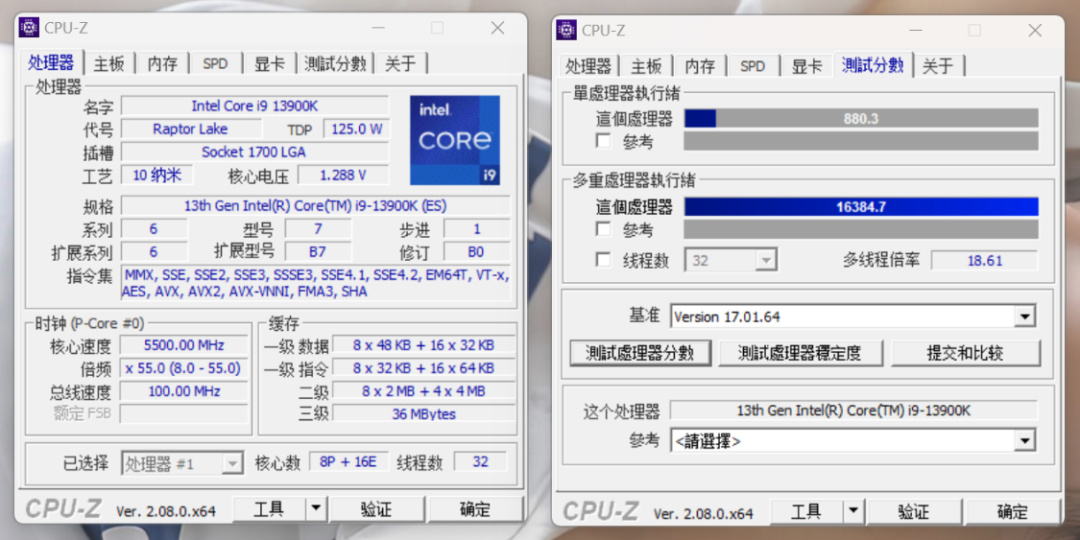This screenshot has height=540, width=1080.
Task: Click the 測試處理器分數 button
Action: point(640,353)
